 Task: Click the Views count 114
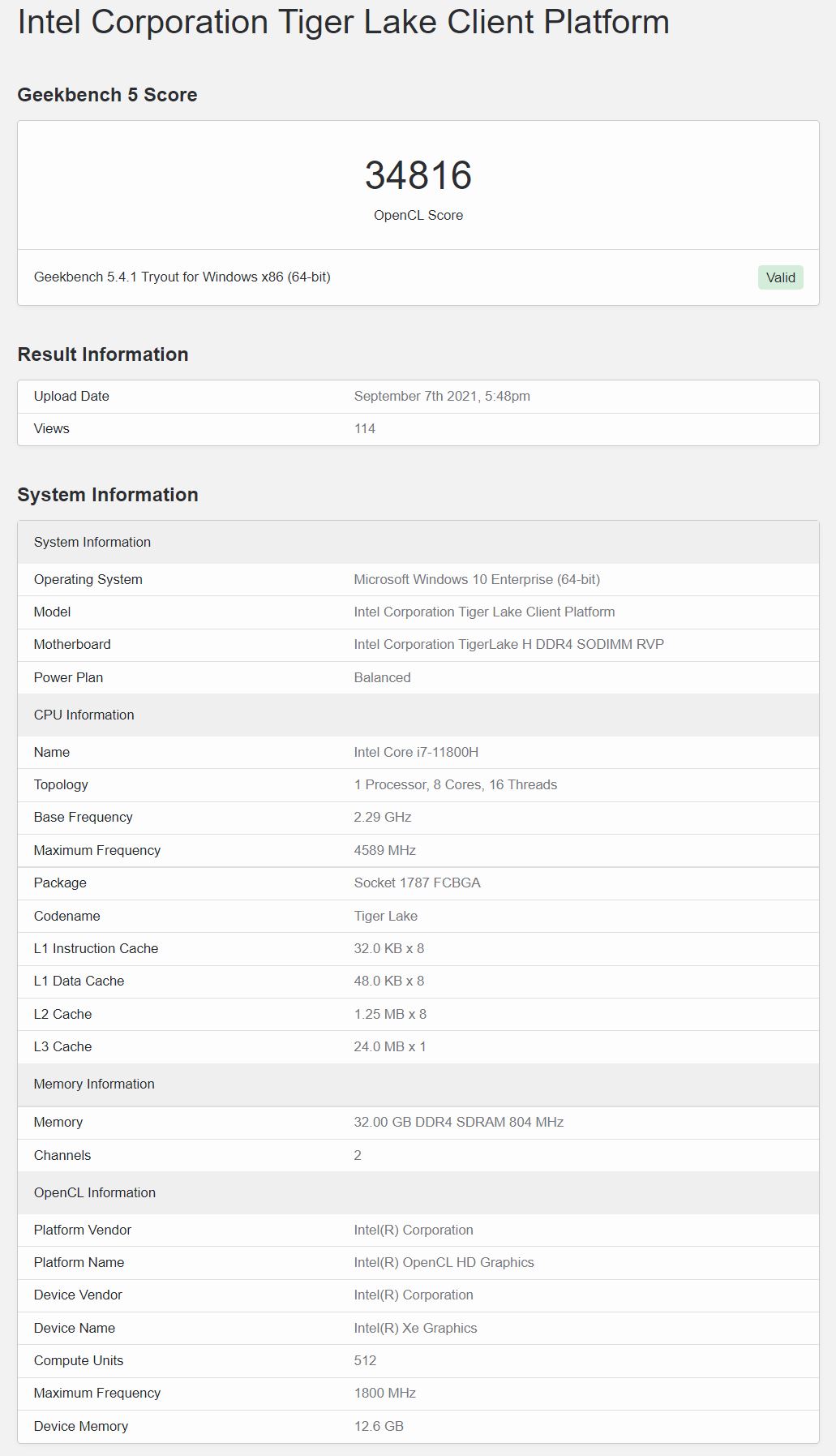coord(365,428)
